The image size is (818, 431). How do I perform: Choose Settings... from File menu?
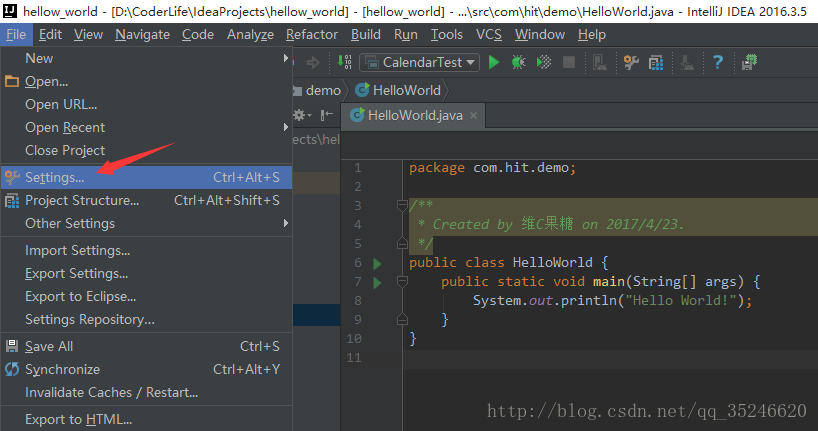click(147, 177)
